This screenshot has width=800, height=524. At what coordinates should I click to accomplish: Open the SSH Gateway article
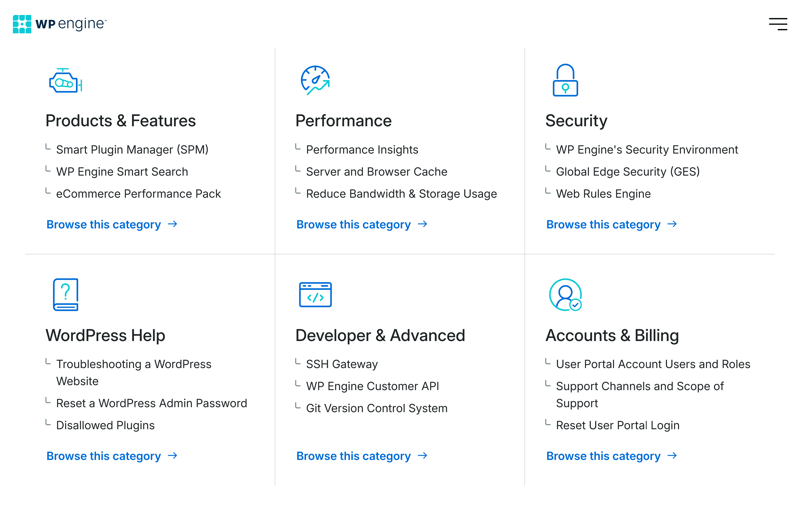pos(342,364)
